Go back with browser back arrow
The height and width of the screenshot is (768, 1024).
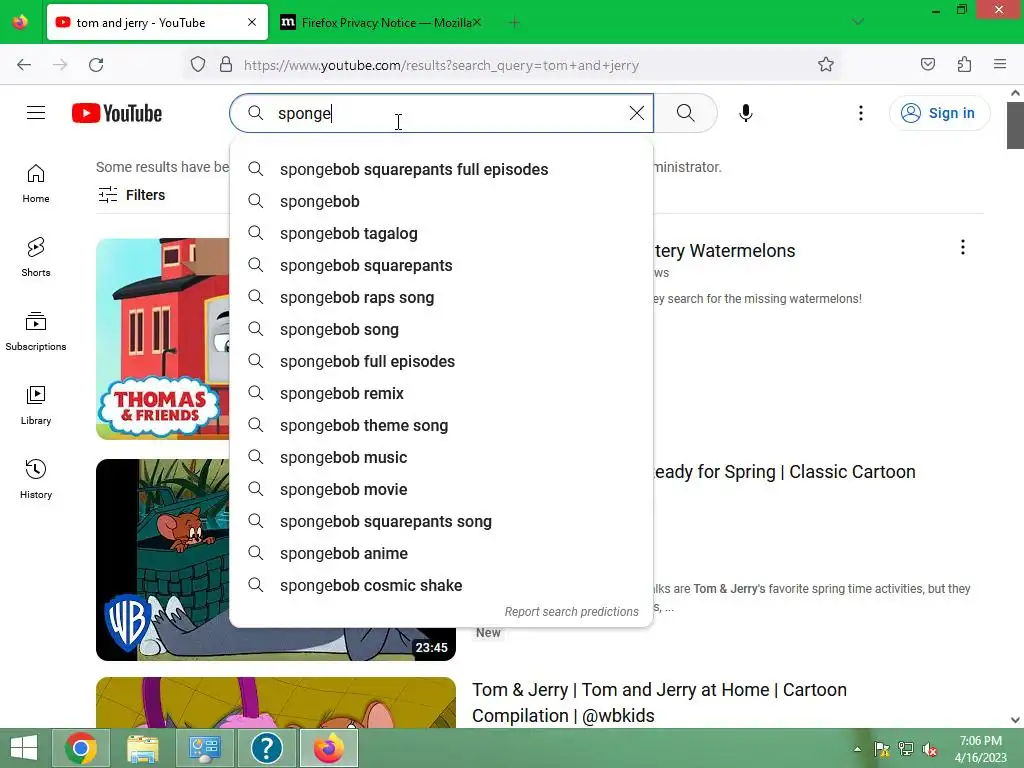[24, 65]
